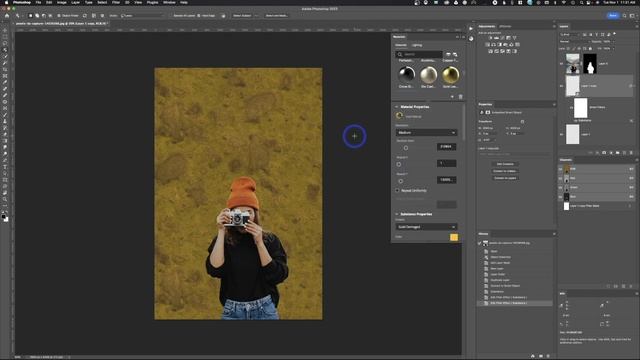640x360 pixels.
Task: Select the Move tool
Action: point(5,30)
